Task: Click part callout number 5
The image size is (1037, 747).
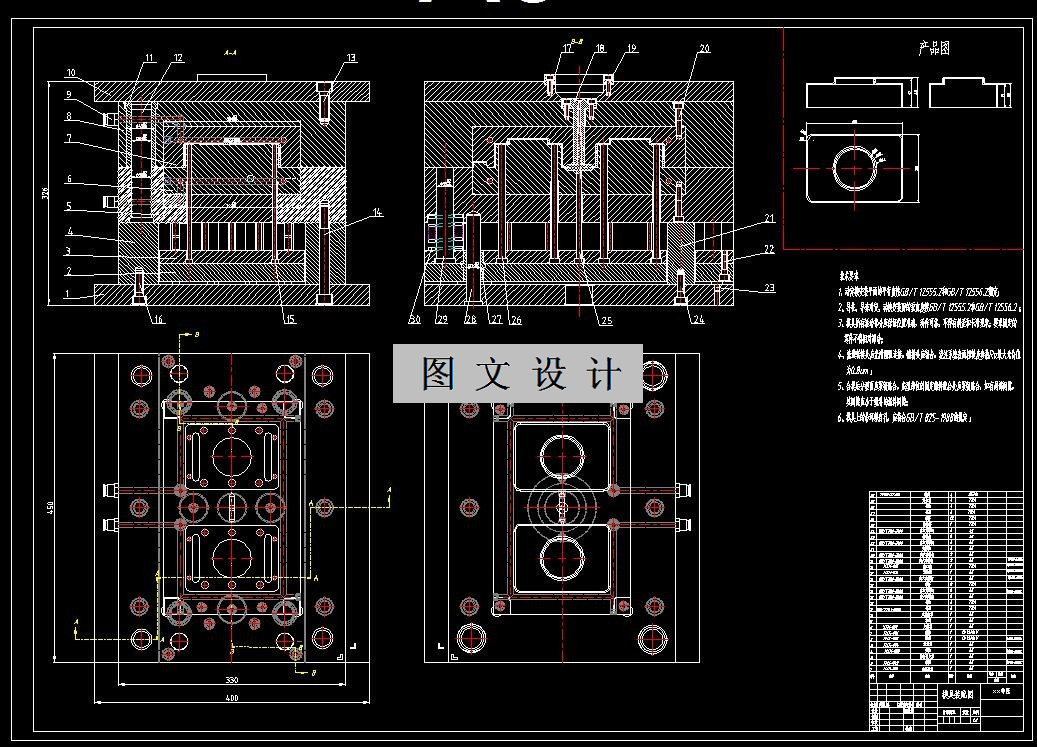Action: [x=68, y=206]
